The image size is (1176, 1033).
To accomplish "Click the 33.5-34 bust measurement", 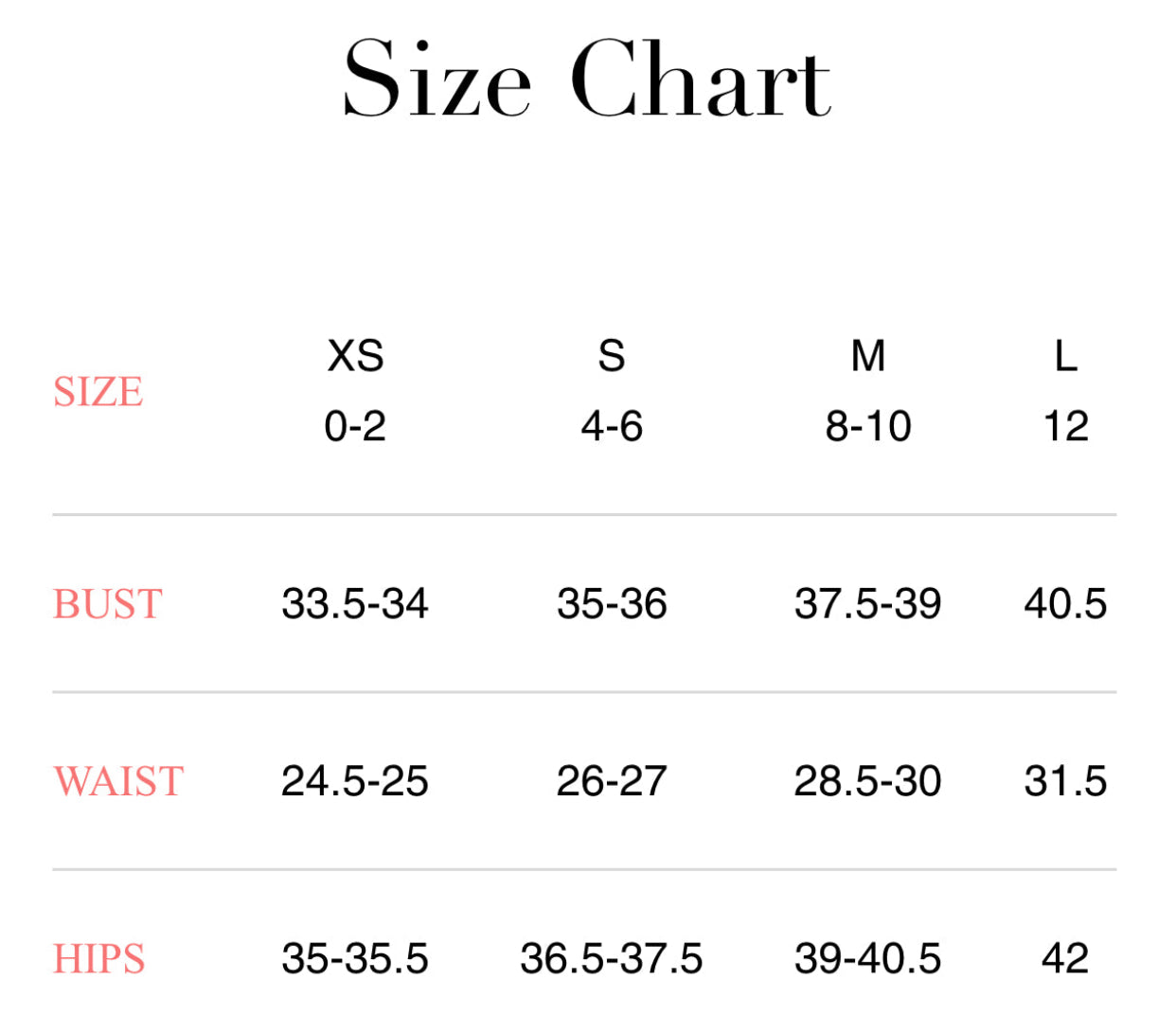I will tap(355, 604).
